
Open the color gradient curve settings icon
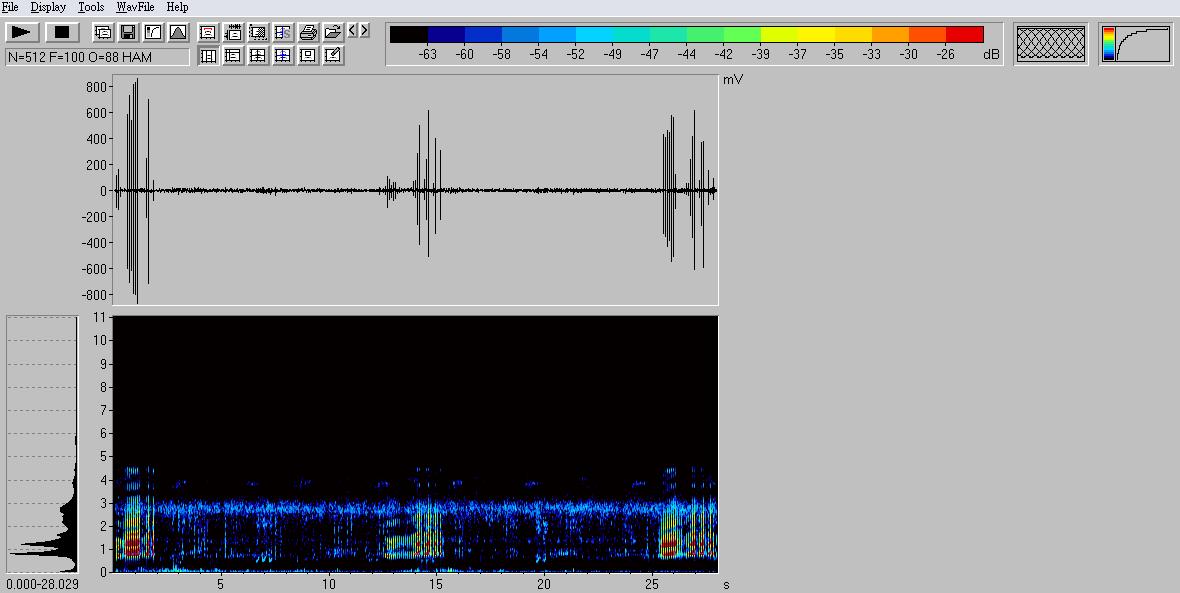click(x=1136, y=44)
